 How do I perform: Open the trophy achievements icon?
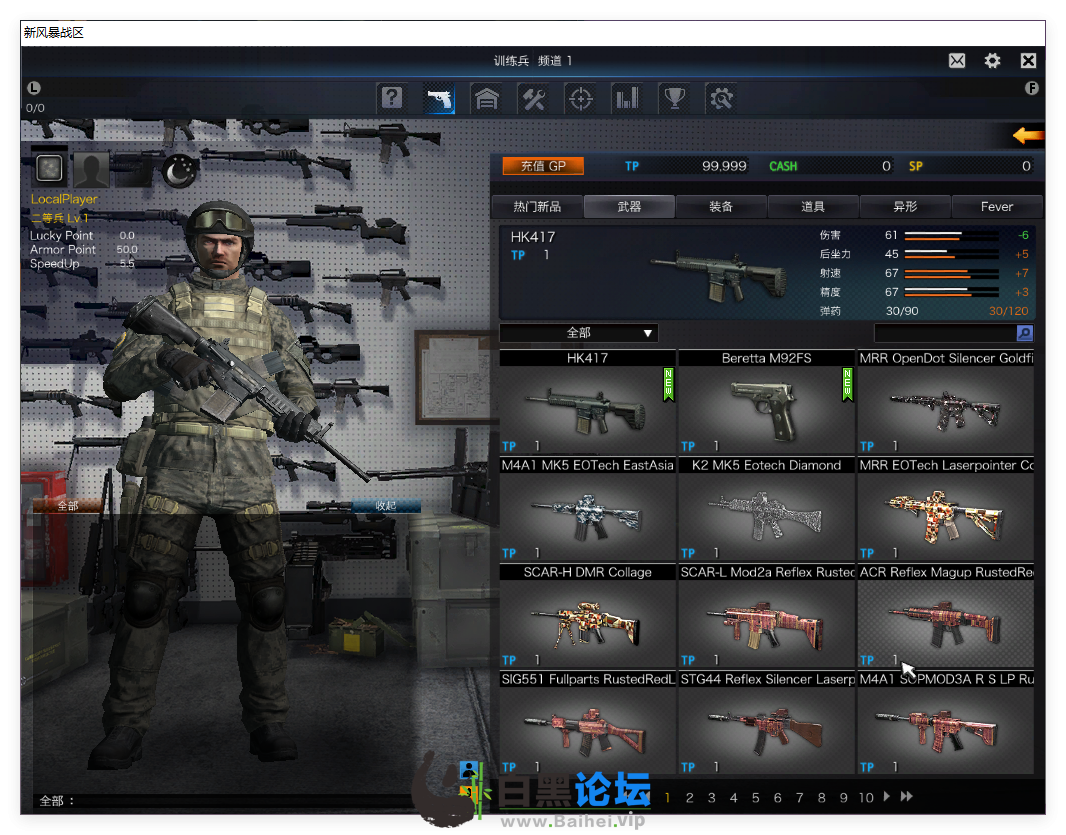(674, 99)
